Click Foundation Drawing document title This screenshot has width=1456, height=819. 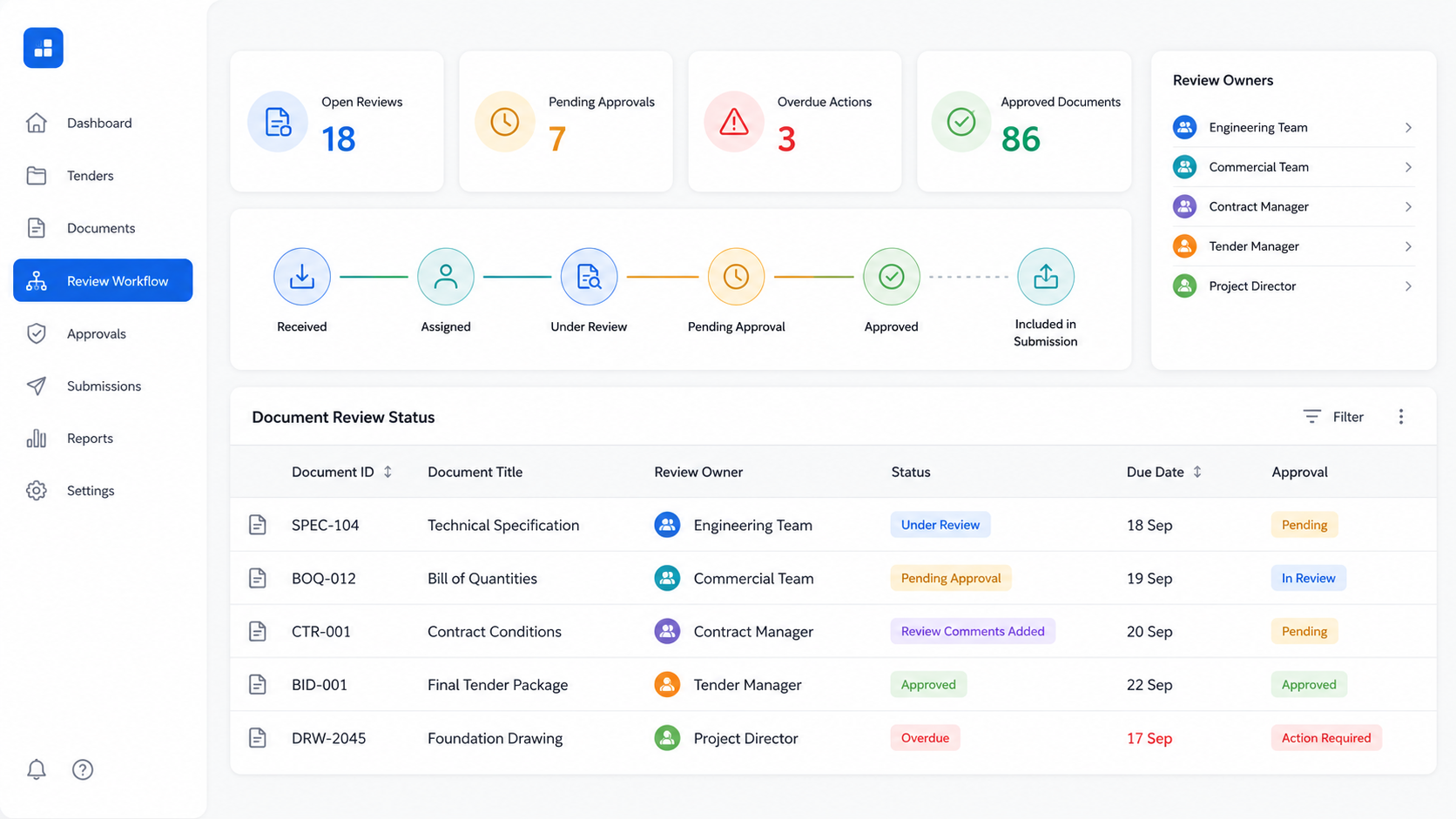pos(495,738)
